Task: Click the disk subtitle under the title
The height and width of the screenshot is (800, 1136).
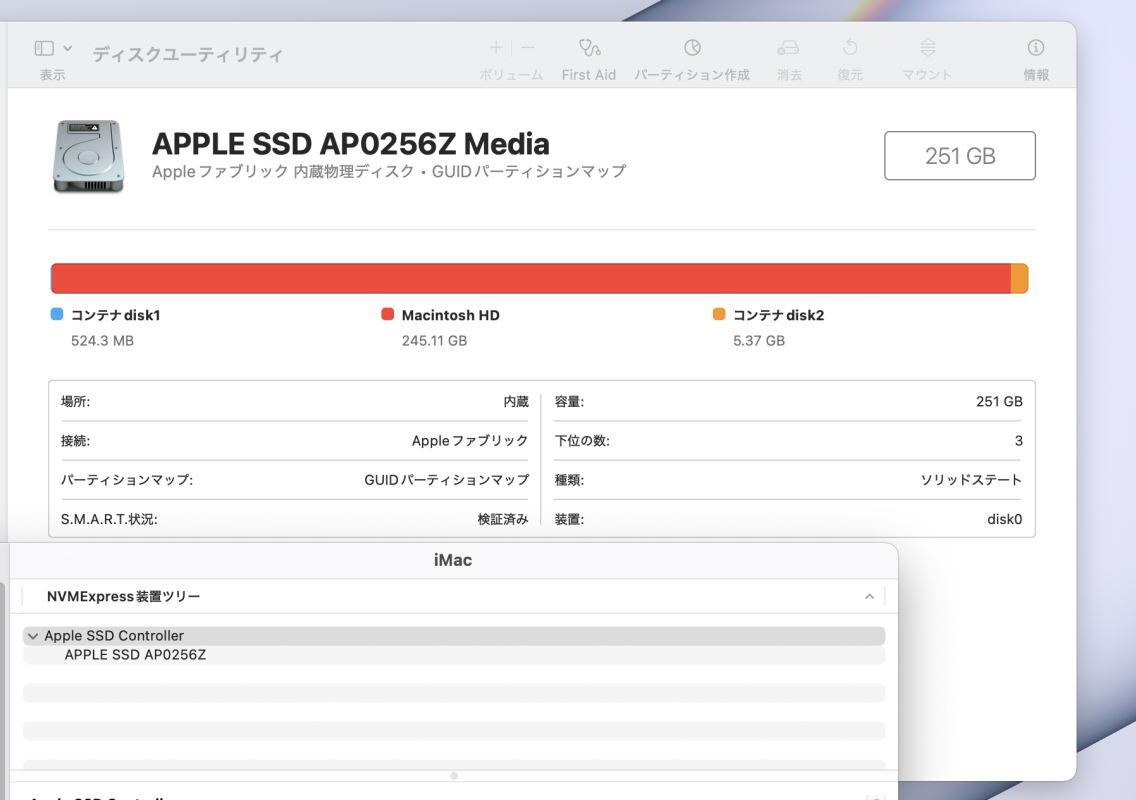Action: point(389,172)
